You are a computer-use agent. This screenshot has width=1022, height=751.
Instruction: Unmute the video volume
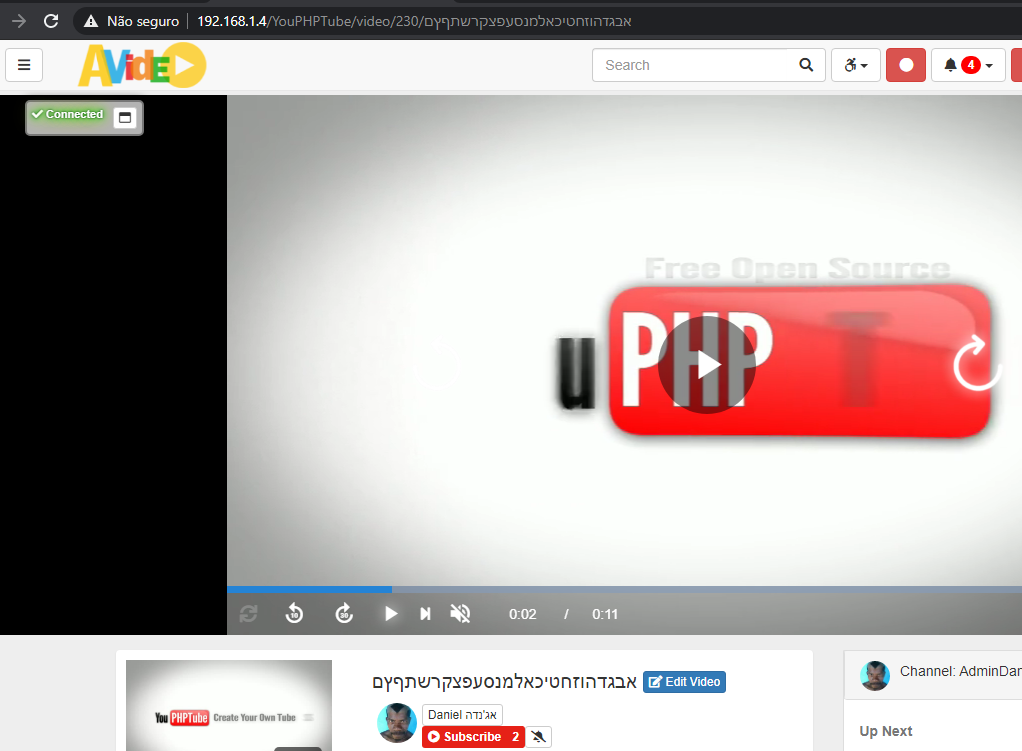pyautogui.click(x=460, y=613)
